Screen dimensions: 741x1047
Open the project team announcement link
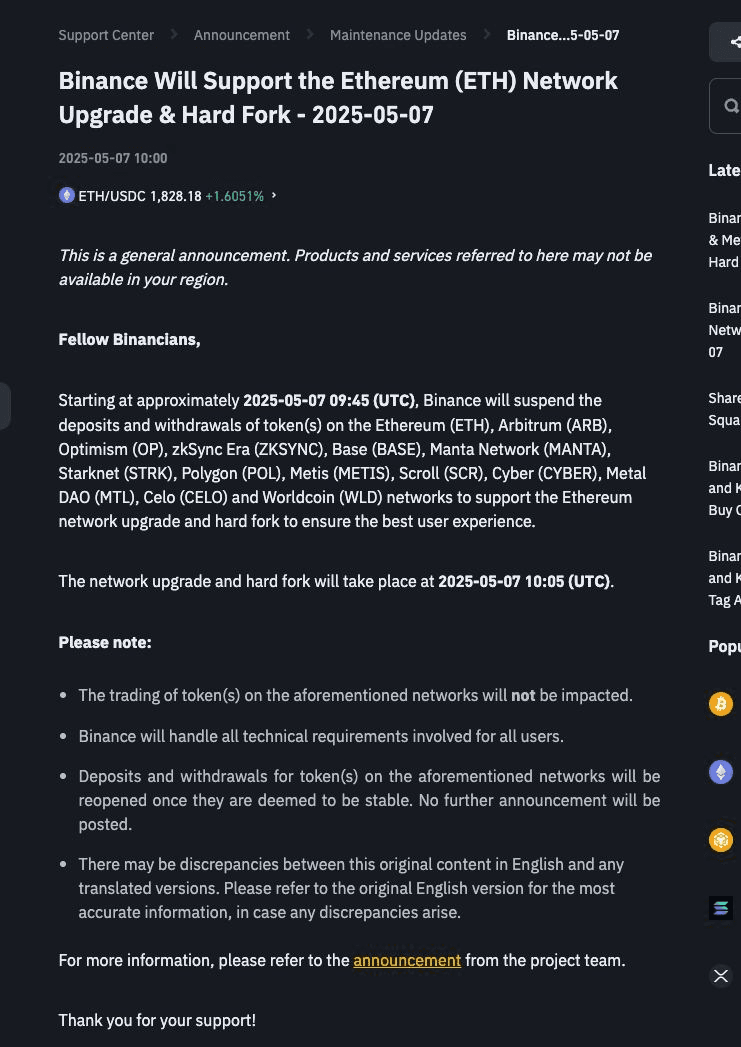coord(407,960)
